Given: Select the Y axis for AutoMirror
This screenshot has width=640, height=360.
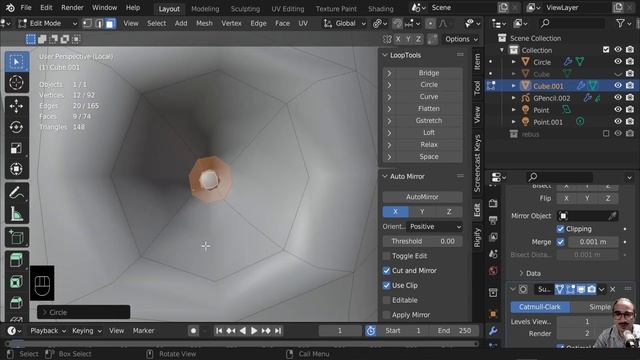Looking at the screenshot, I should [422, 212].
